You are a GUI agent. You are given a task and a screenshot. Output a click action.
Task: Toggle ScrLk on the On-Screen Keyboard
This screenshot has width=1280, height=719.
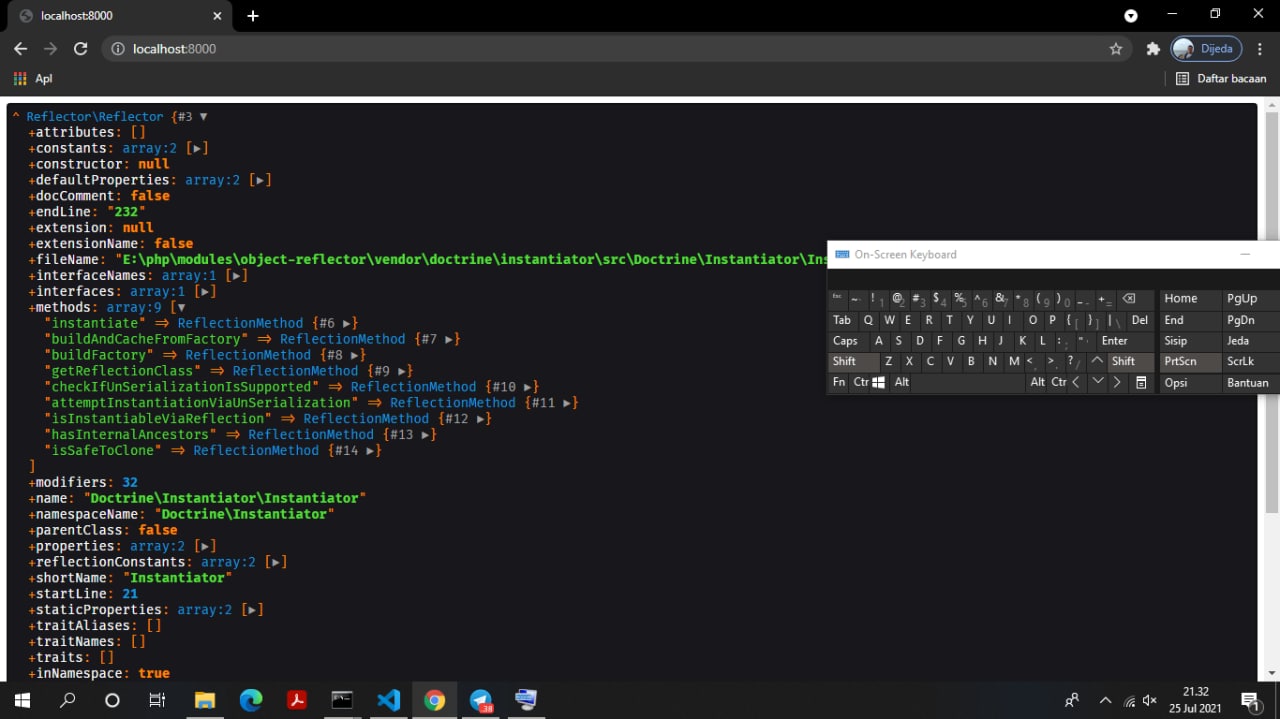1243,361
